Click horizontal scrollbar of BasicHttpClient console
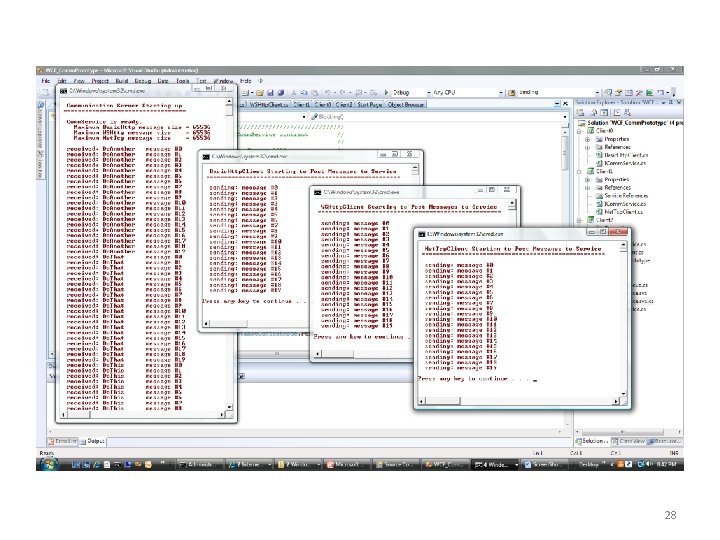720x540 pixels. [x=255, y=324]
